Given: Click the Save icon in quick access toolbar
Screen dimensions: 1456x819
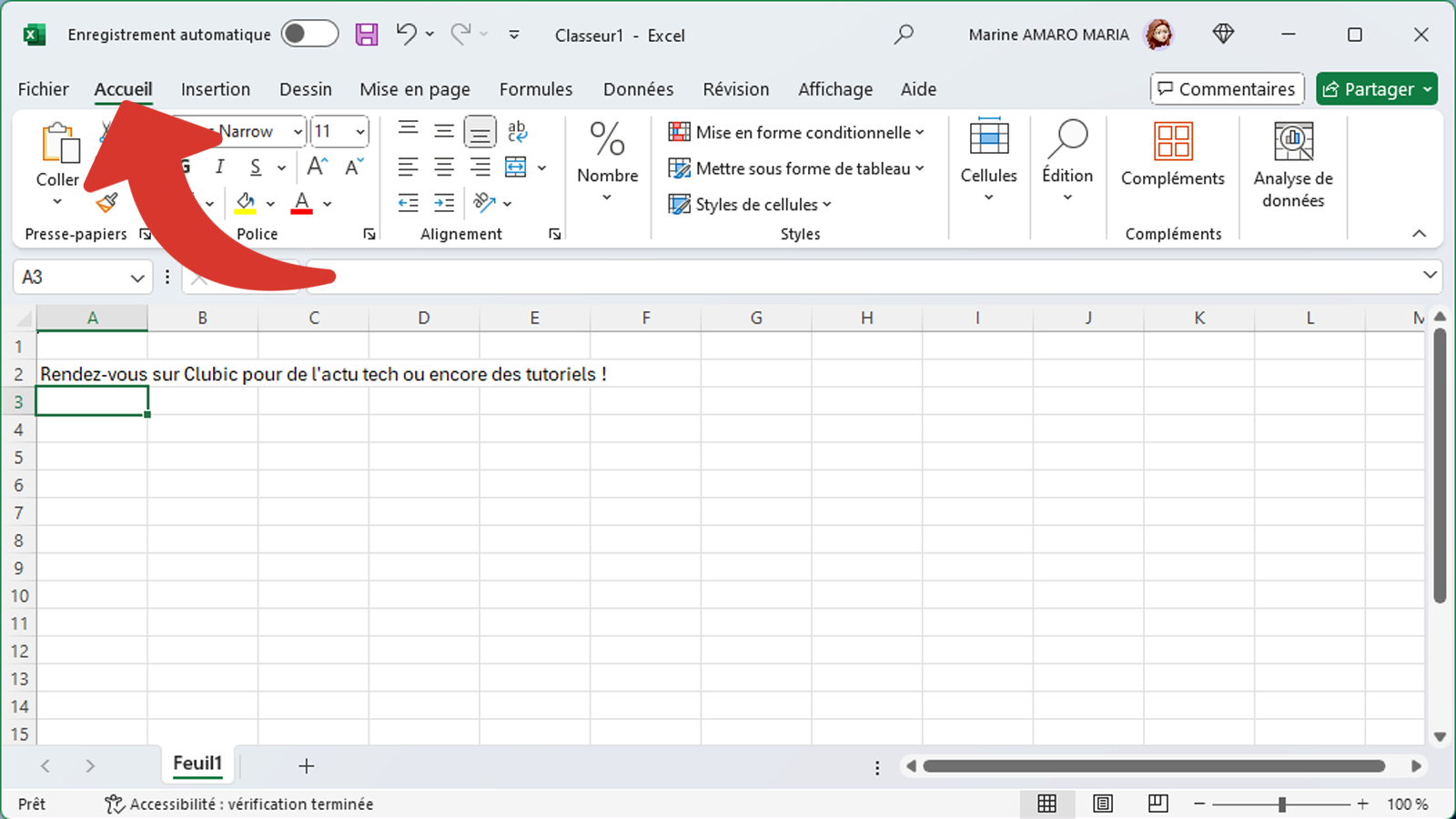Looking at the screenshot, I should pos(367,34).
